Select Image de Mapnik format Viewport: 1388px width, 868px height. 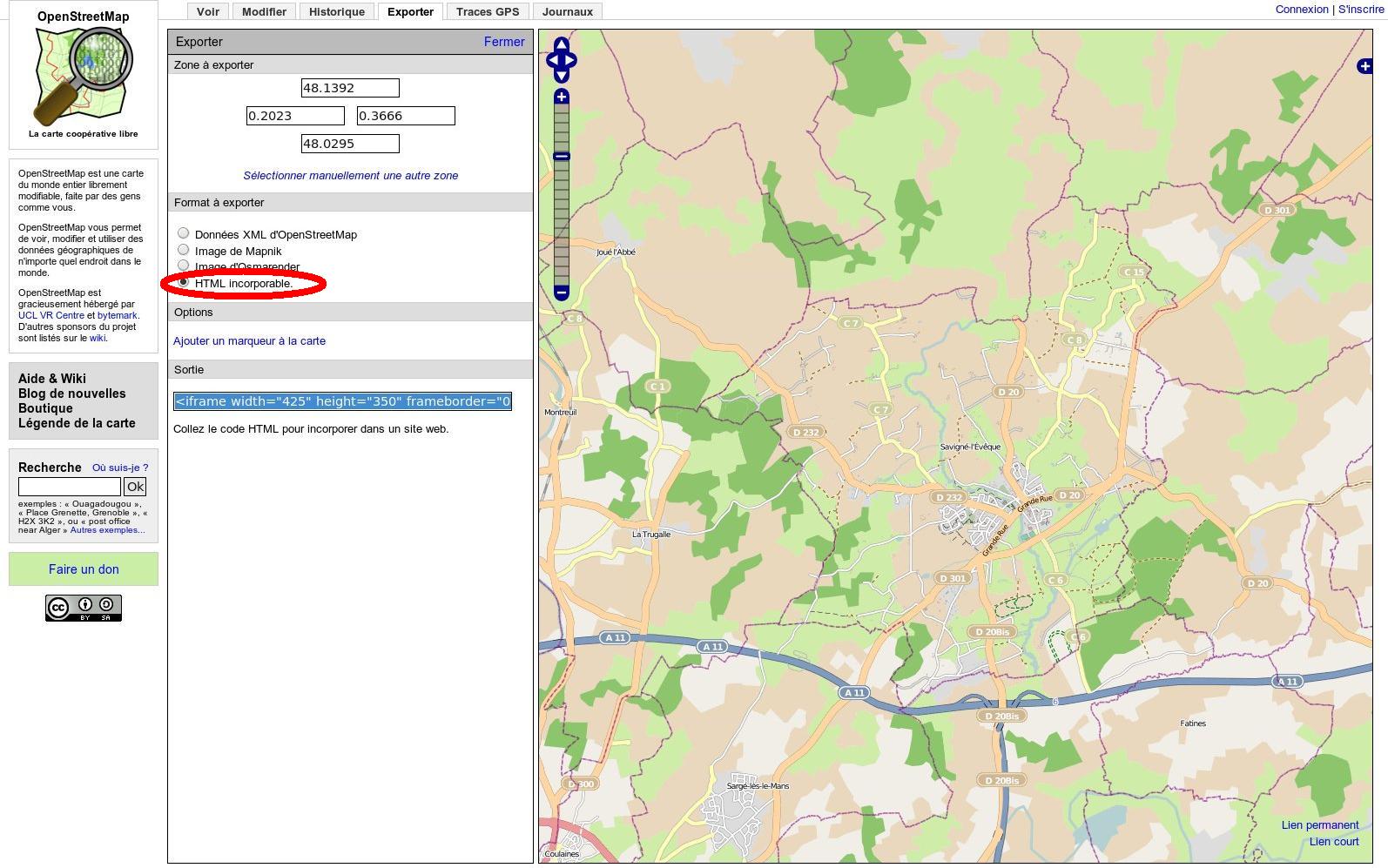click(183, 250)
